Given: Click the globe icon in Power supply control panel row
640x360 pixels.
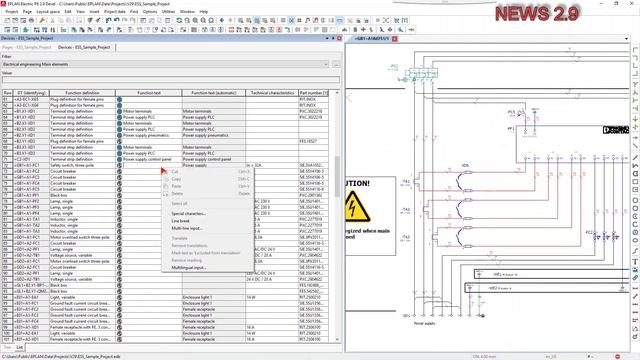Looking at the screenshot, I should pyautogui.click(x=120, y=160).
